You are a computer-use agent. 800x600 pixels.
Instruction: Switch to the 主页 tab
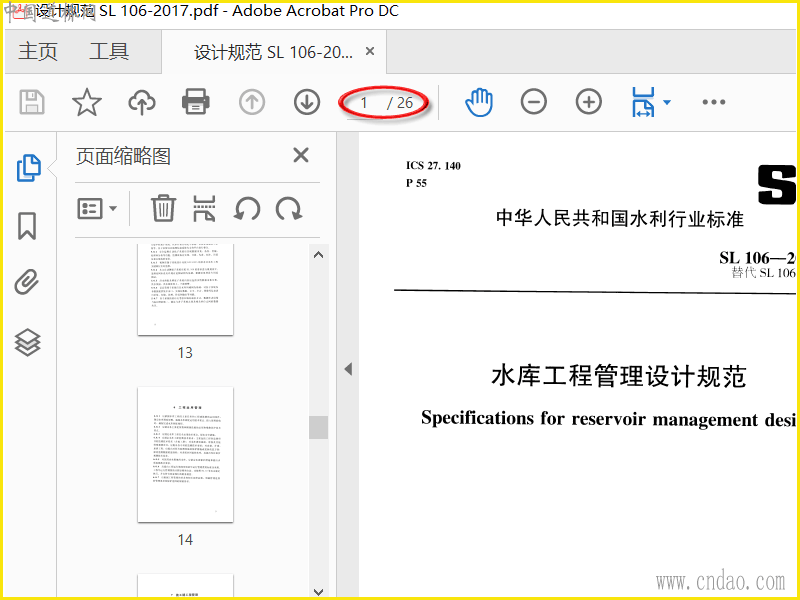[38, 52]
